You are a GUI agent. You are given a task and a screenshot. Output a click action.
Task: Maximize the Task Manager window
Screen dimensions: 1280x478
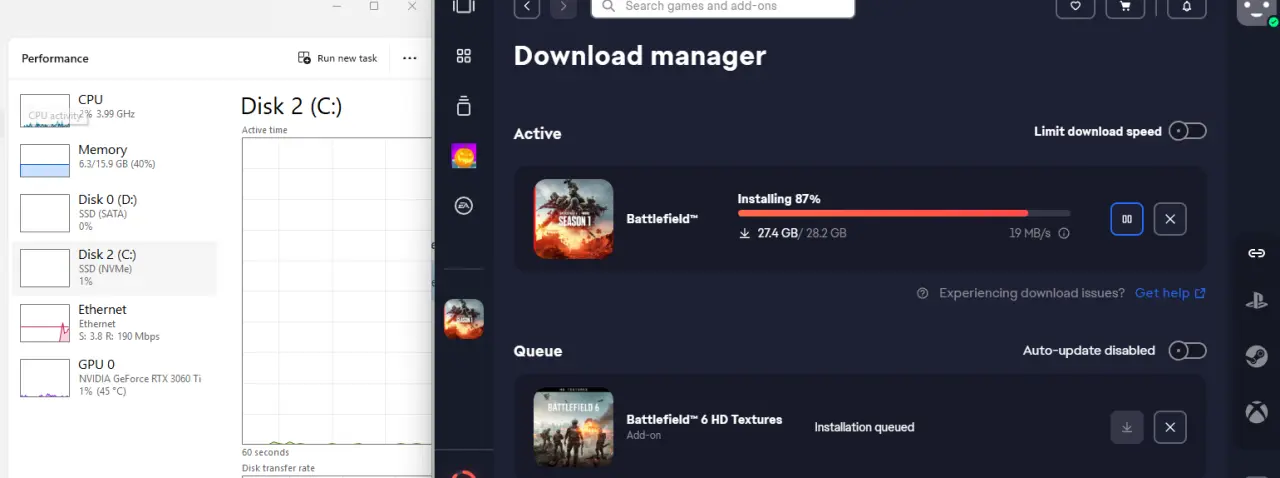click(x=374, y=6)
